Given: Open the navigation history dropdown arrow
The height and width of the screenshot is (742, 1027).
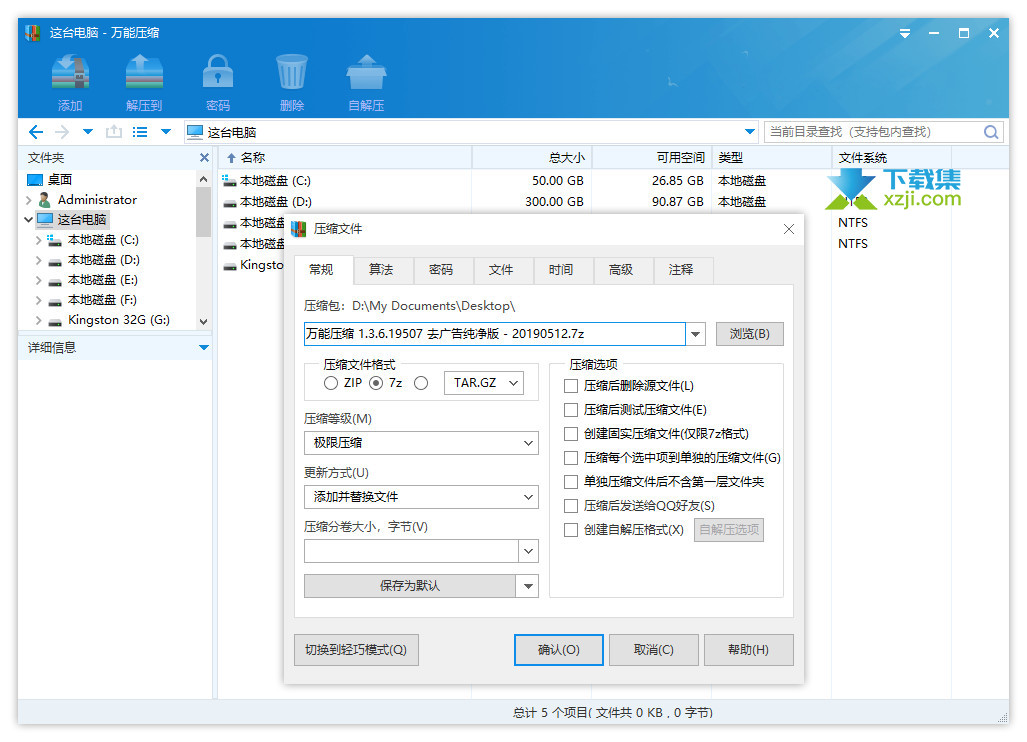Looking at the screenshot, I should pos(88,132).
